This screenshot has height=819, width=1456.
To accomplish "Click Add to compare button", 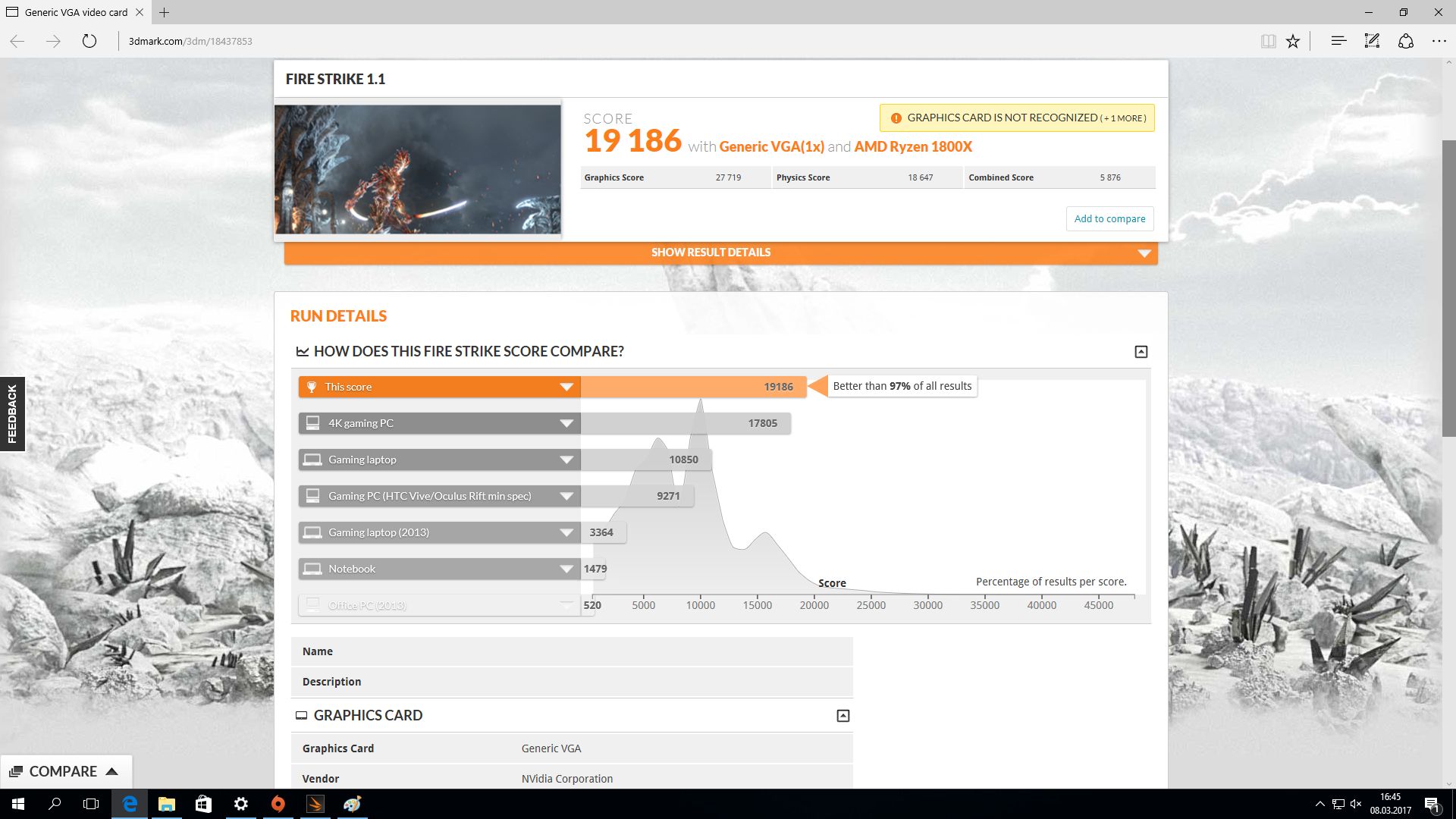I will tap(1109, 218).
